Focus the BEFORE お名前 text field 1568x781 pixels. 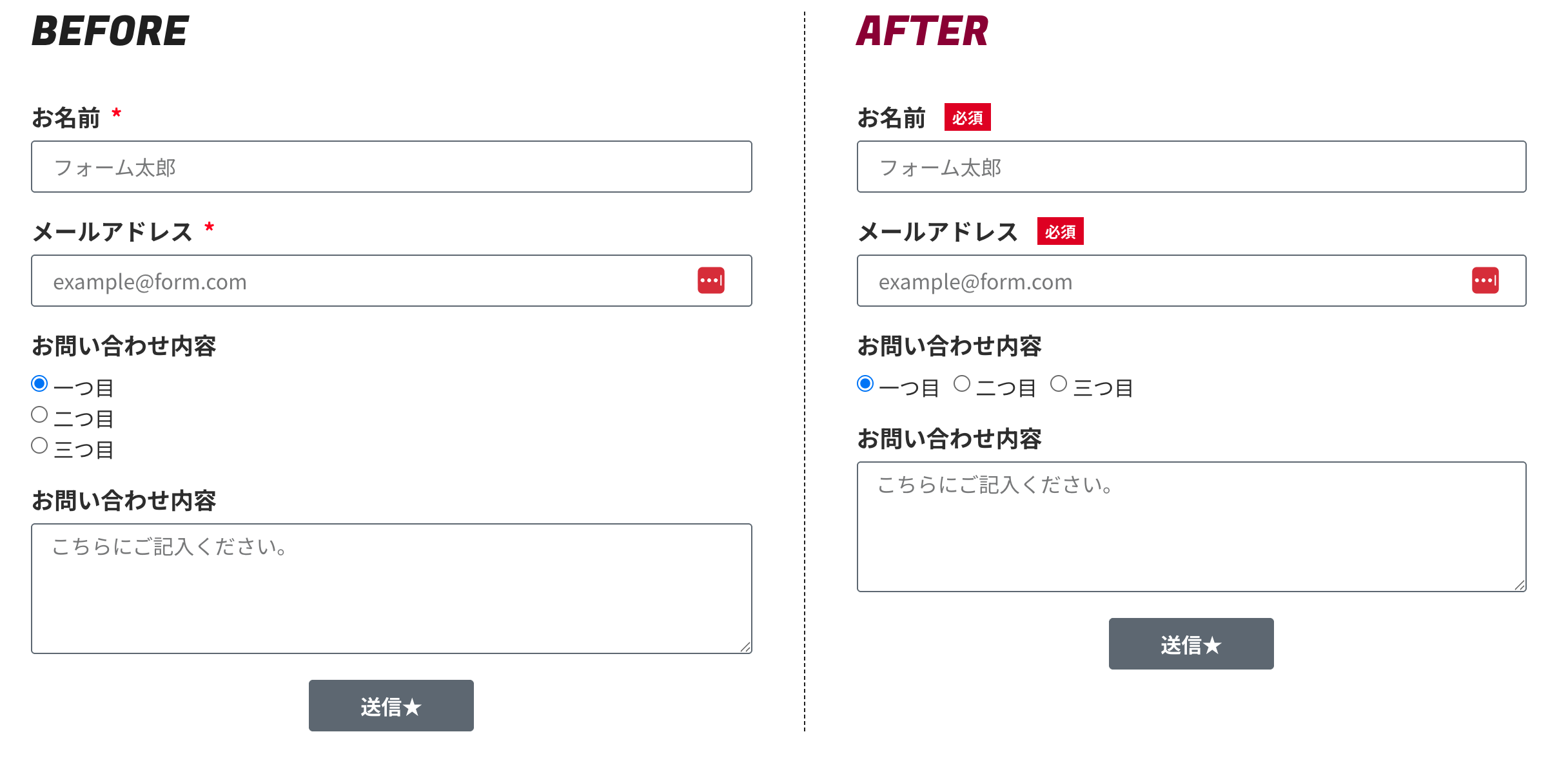pyautogui.click(x=391, y=167)
